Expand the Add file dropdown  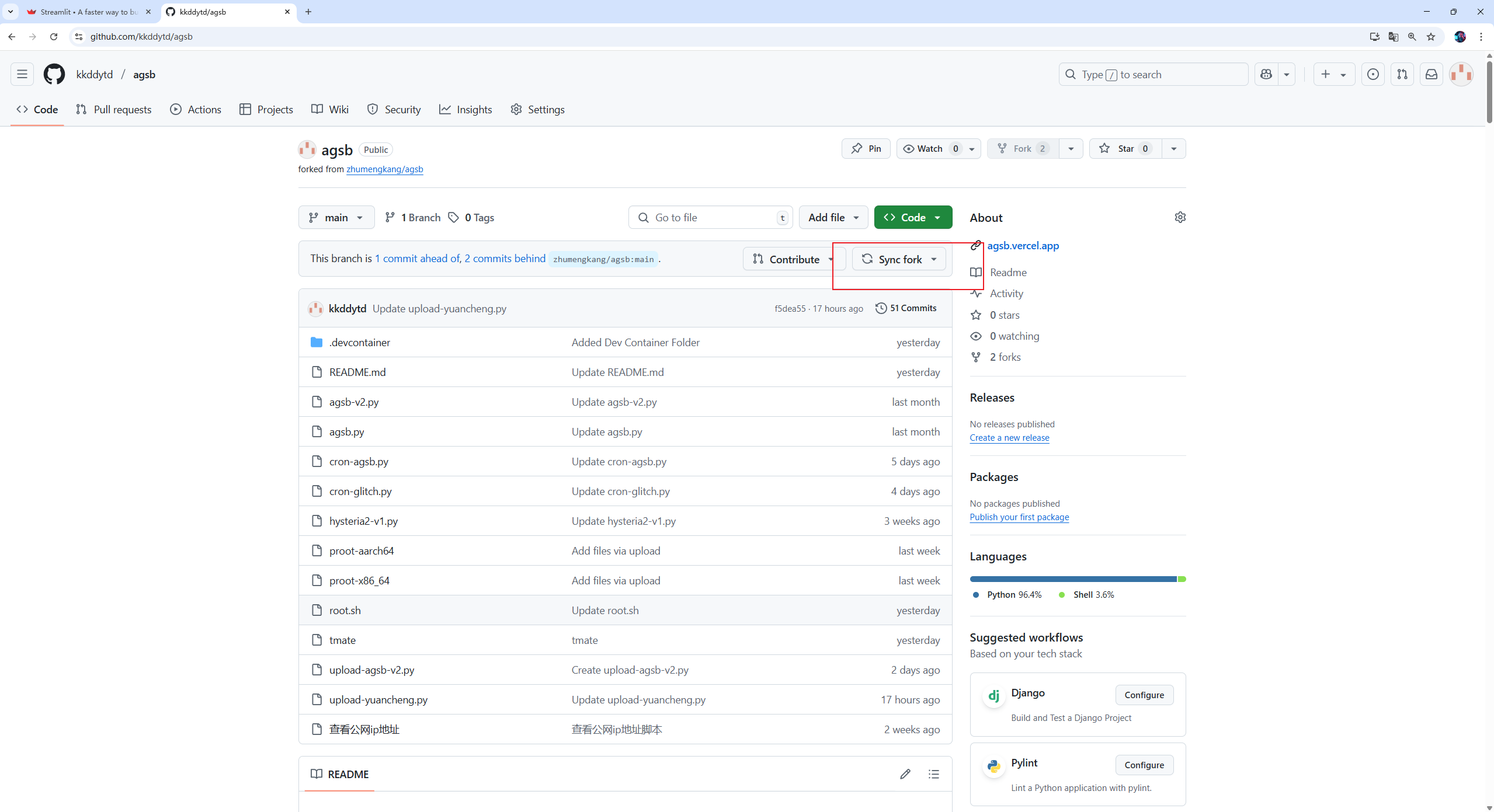point(833,217)
